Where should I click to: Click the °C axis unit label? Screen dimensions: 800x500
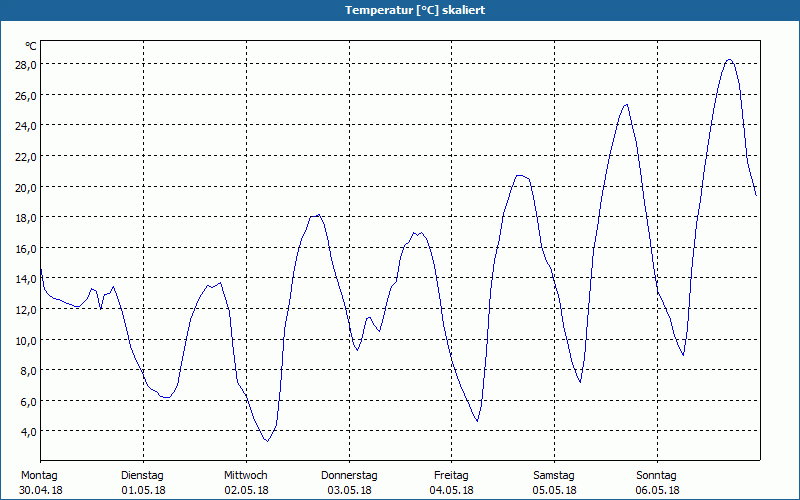click(31, 46)
